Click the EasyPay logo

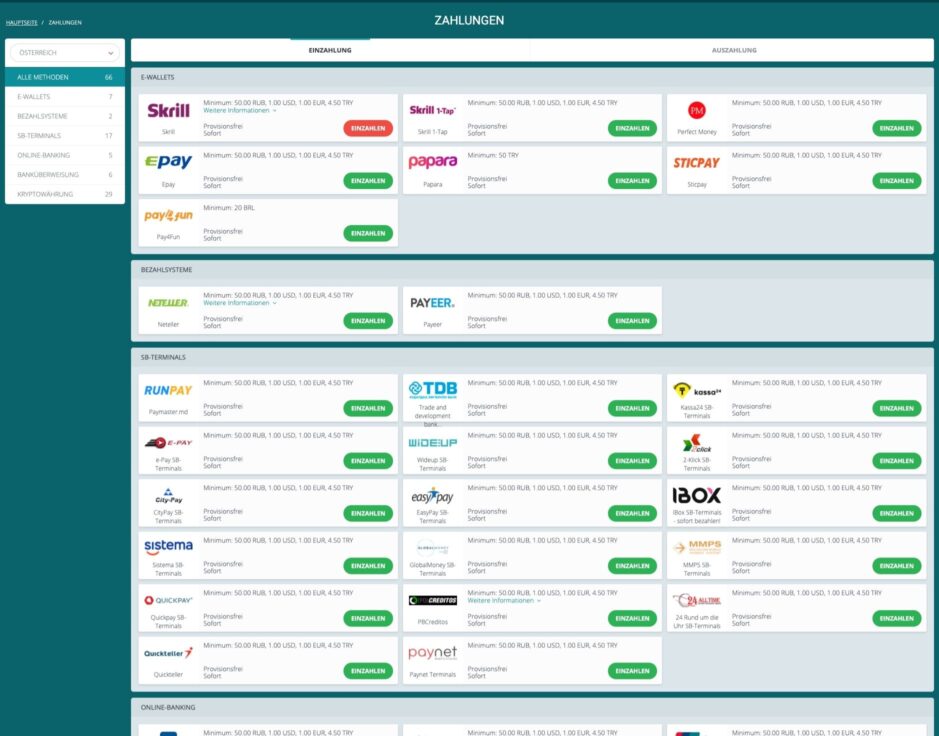tap(432, 496)
